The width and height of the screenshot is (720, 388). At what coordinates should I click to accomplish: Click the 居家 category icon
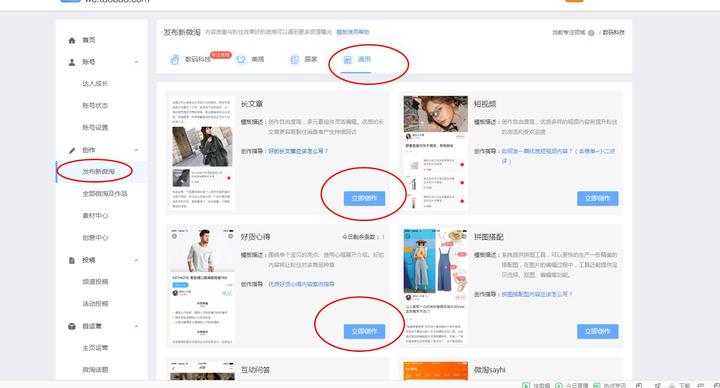click(294, 59)
